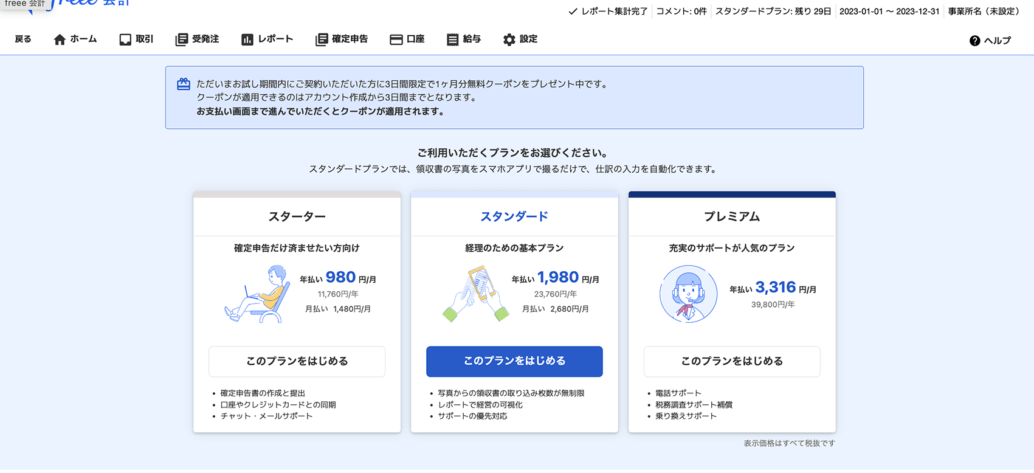Open the 口座 menu
The height and width of the screenshot is (473, 1034).
(407, 40)
